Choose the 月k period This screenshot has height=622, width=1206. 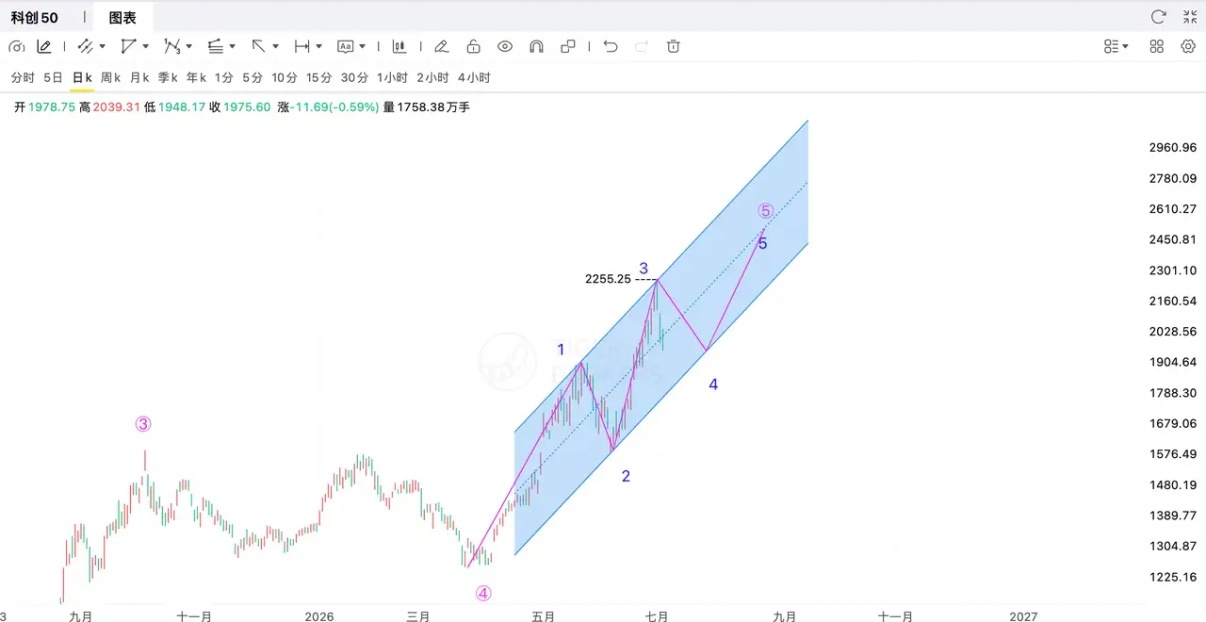pos(139,77)
